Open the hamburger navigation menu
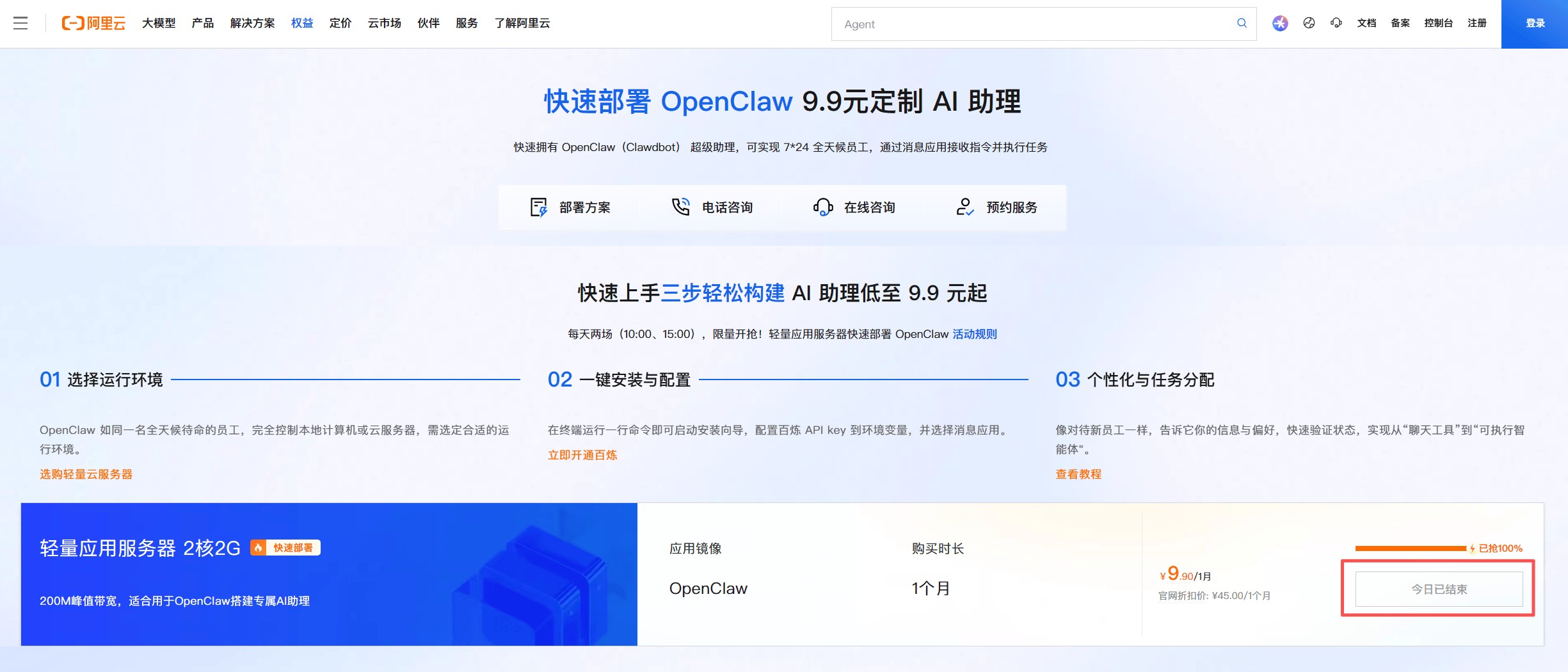This screenshot has height=672, width=1568. tap(20, 23)
